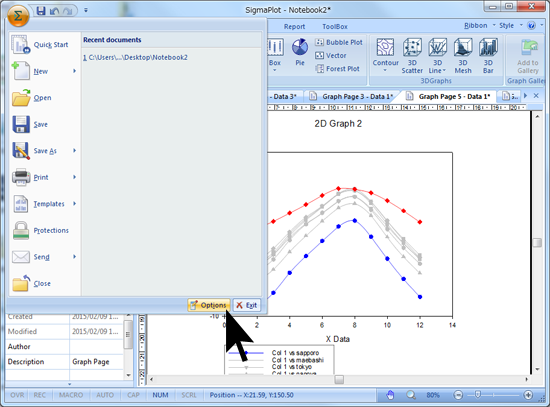This screenshot has width=550, height=407.
Task: Click the graph page horizontal scrollbar thumb
Action: pyautogui.click(x=339, y=379)
